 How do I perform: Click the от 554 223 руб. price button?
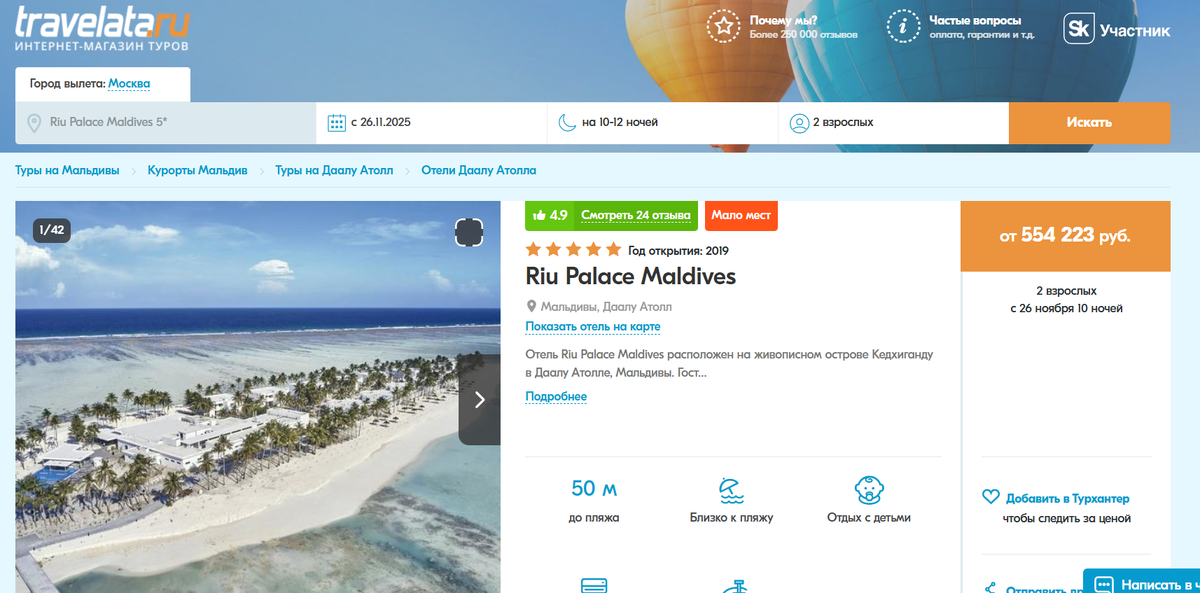(1066, 236)
